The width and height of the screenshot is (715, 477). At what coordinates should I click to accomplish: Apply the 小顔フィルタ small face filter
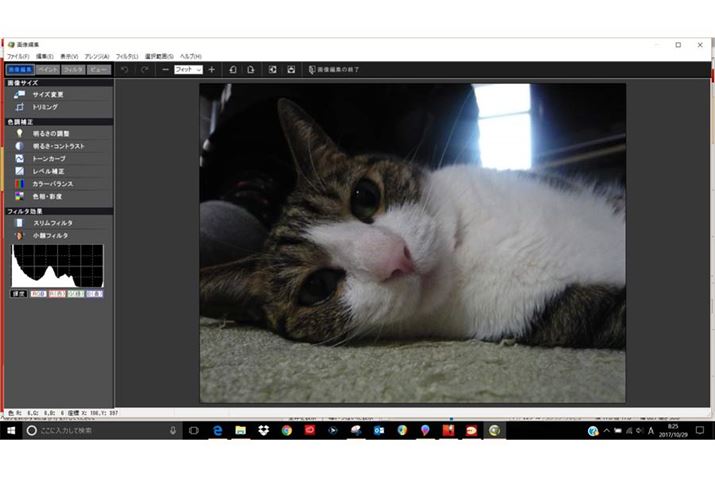(52, 235)
